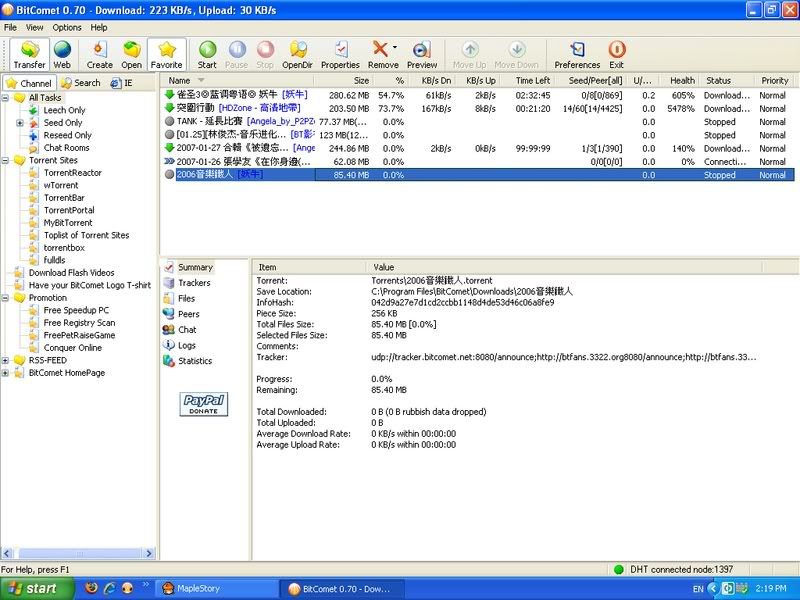The height and width of the screenshot is (600, 800).
Task: Collapse the Torrent Sites folder
Action: click(6, 160)
